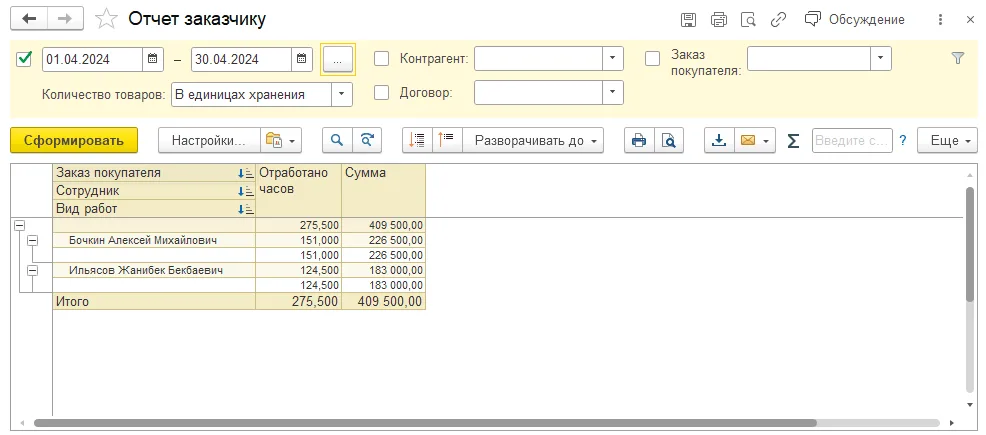Click the Итого total row label
The height and width of the screenshot is (435, 986).
[72, 302]
